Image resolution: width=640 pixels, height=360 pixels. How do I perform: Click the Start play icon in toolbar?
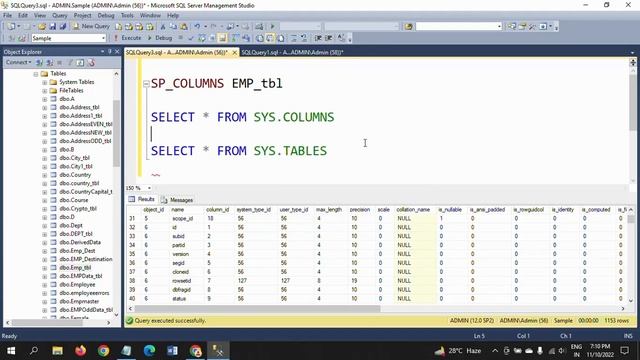point(272,27)
